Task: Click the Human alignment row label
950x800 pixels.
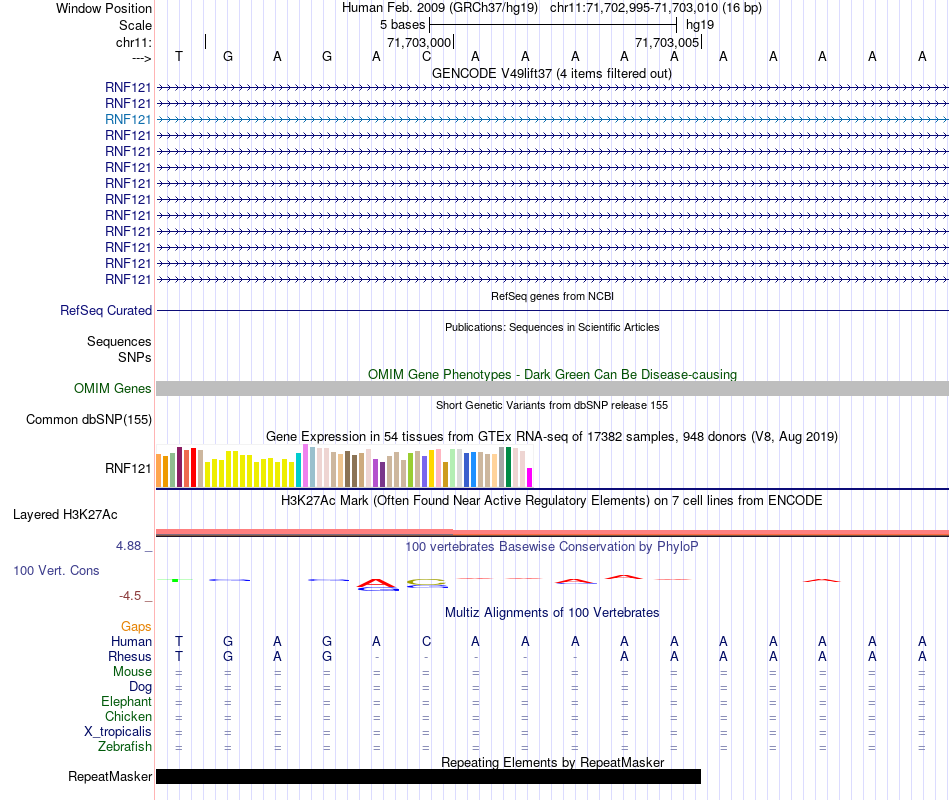Action: (131, 641)
